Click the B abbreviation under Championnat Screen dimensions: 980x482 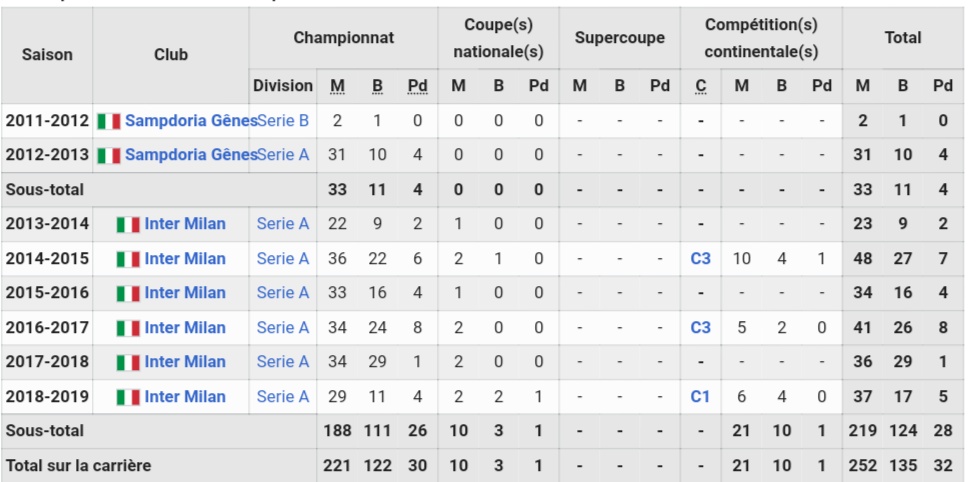378,86
